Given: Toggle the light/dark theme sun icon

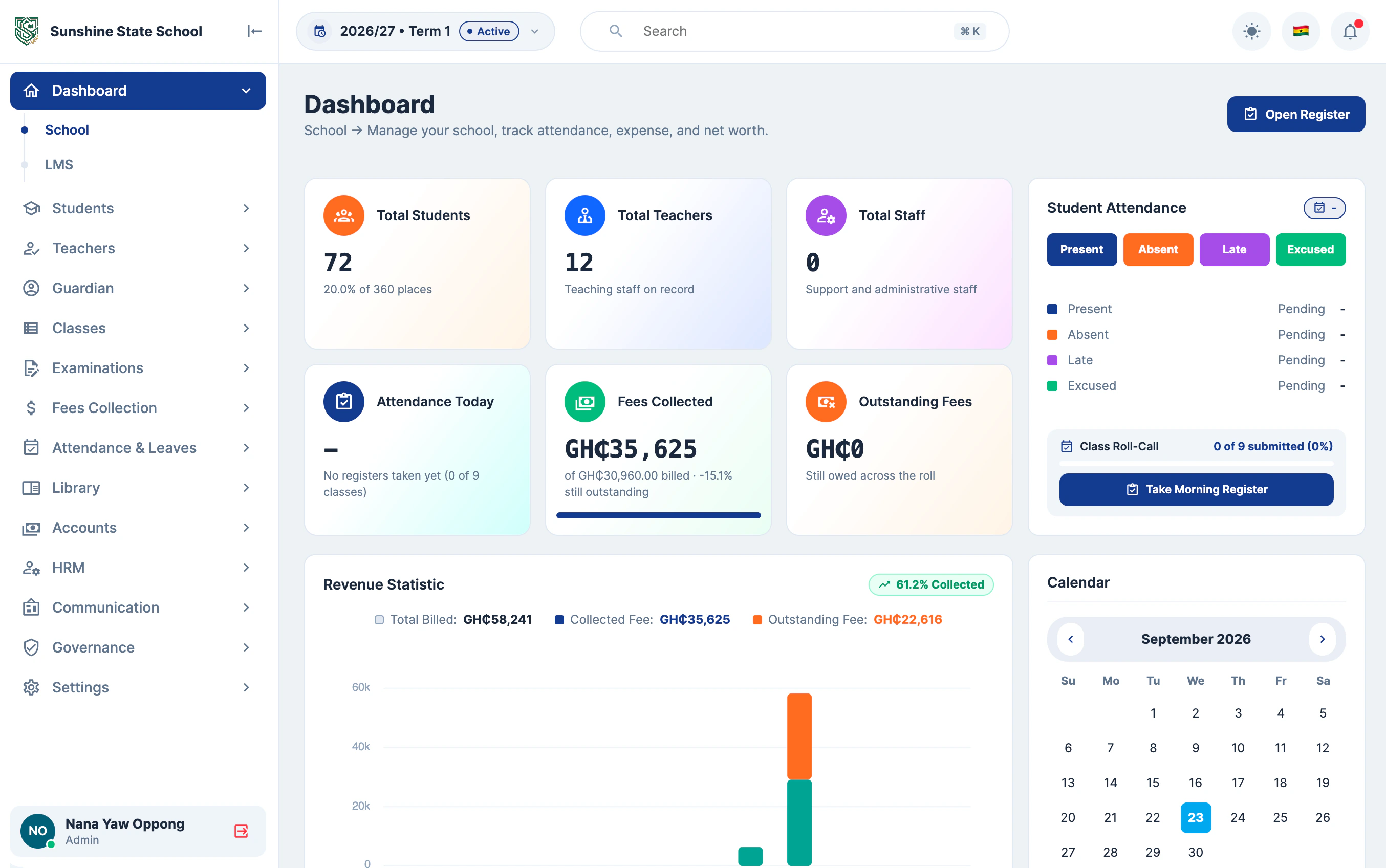Looking at the screenshot, I should click(1251, 31).
